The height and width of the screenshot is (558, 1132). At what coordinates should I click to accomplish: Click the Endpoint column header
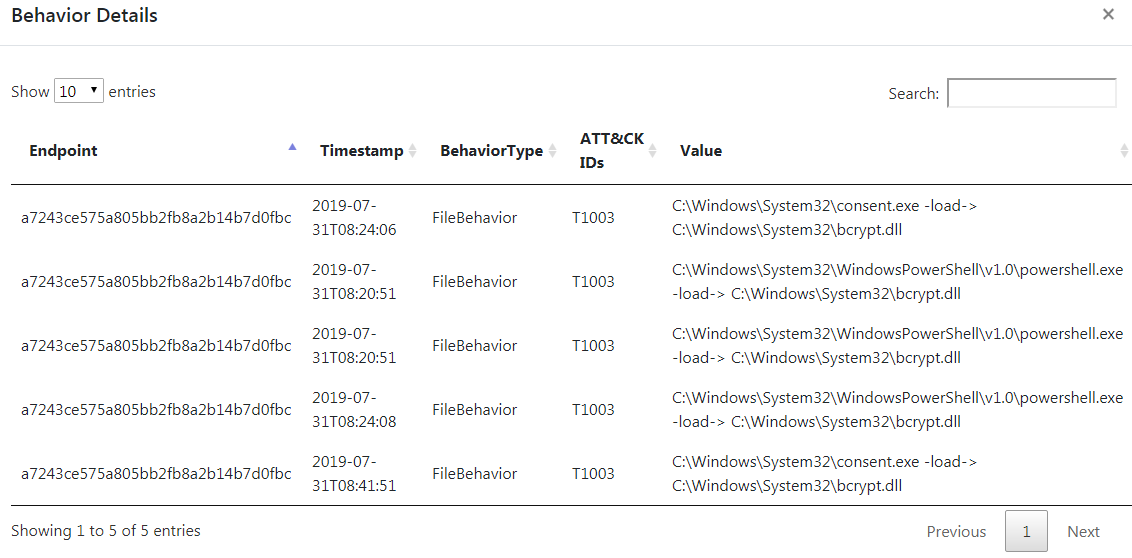tap(64, 151)
